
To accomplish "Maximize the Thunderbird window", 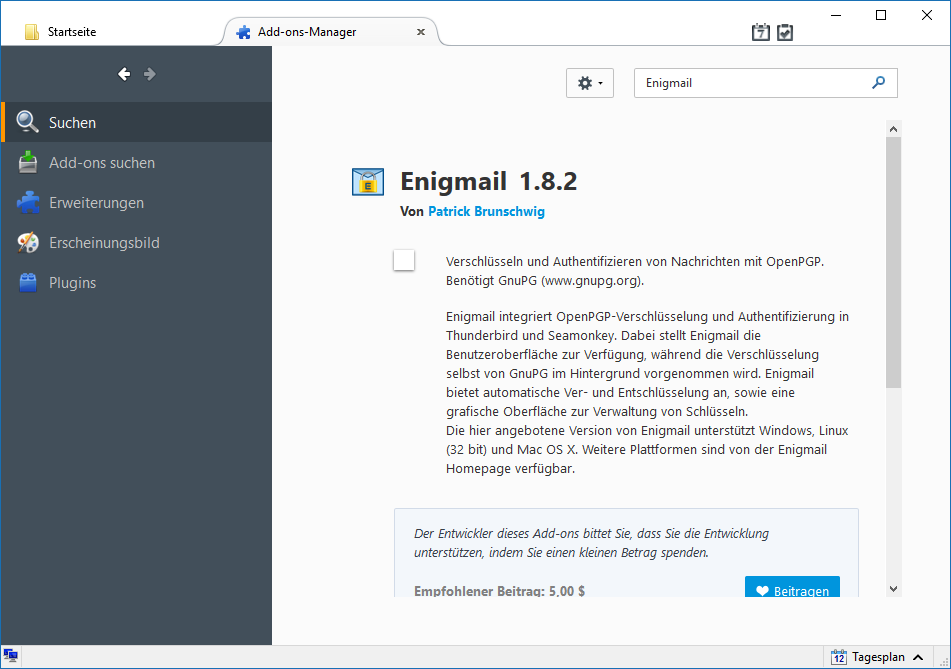I will tap(881, 15).
